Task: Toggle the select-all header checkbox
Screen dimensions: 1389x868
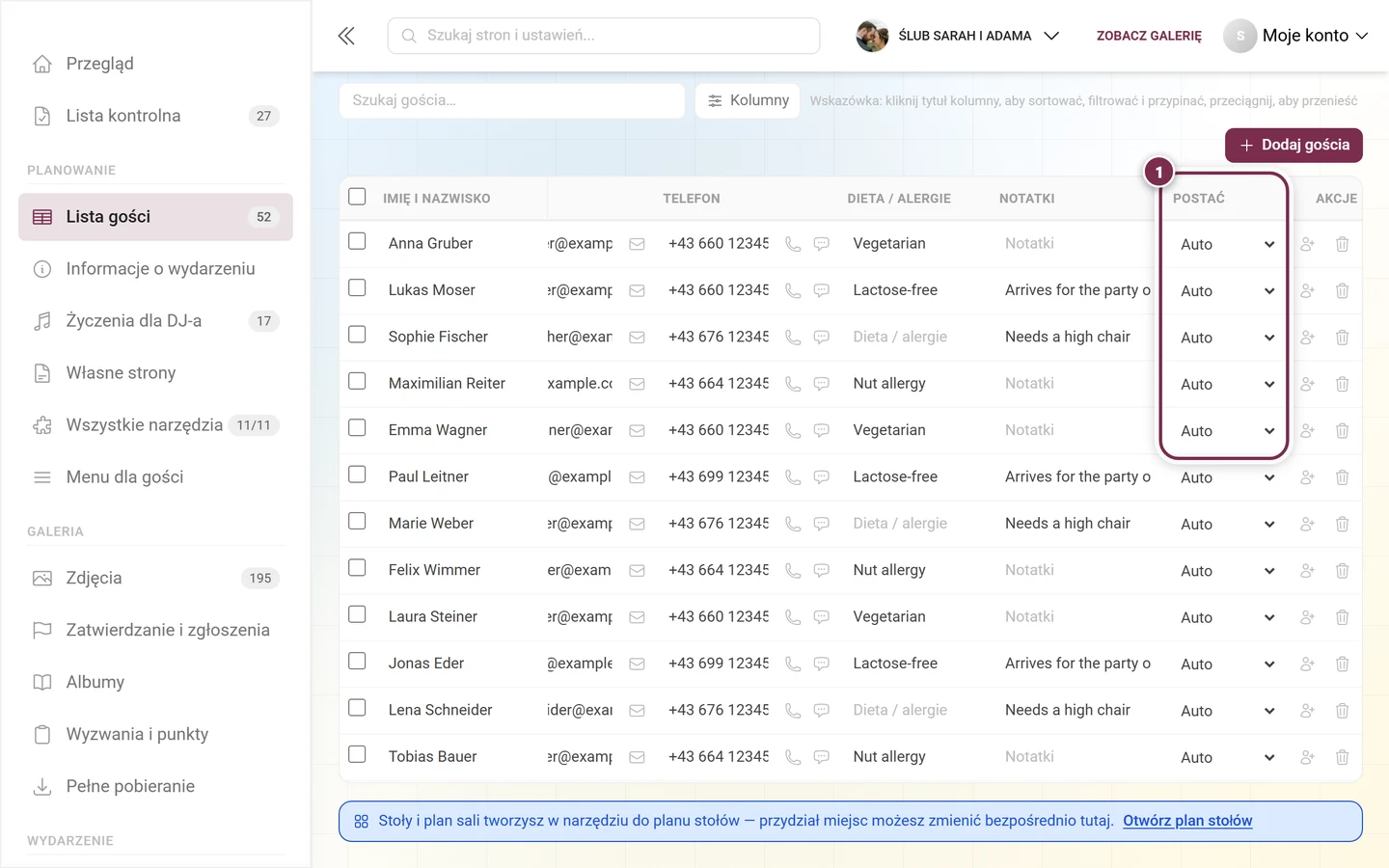Action: click(x=357, y=197)
